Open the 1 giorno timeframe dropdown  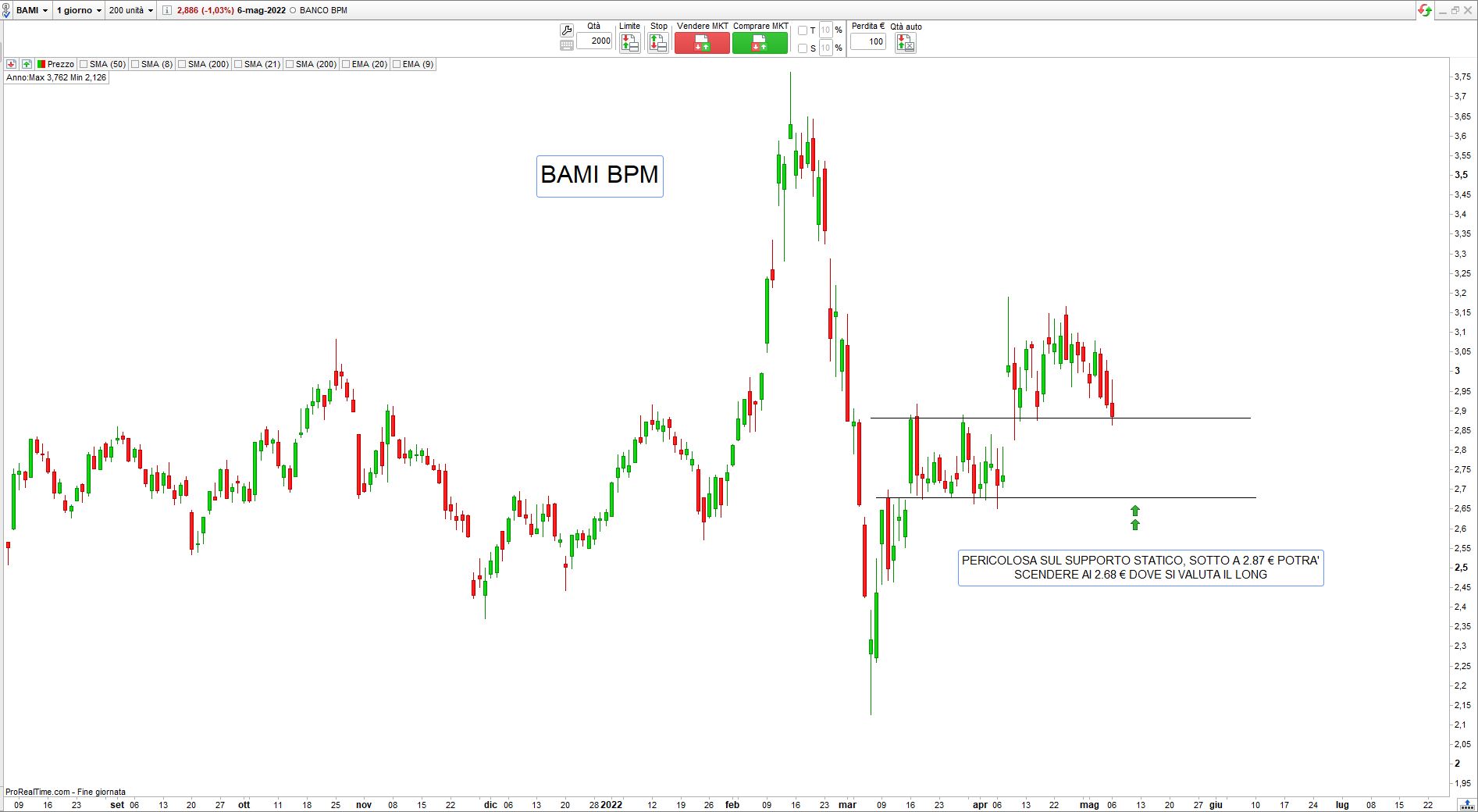pyautogui.click(x=79, y=10)
